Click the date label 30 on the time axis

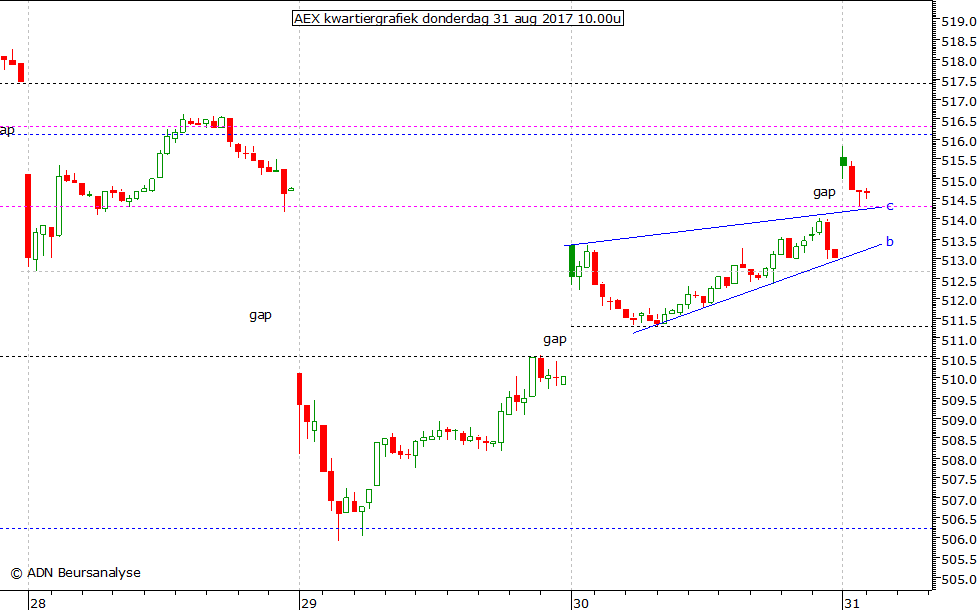[581, 603]
